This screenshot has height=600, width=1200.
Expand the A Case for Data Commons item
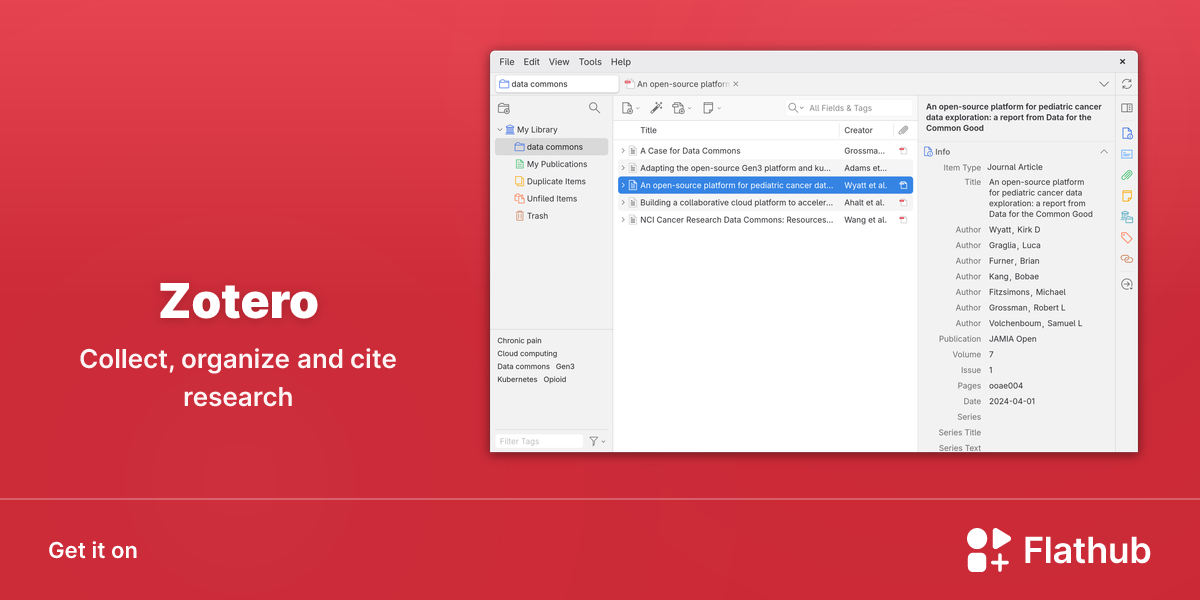[x=623, y=151]
